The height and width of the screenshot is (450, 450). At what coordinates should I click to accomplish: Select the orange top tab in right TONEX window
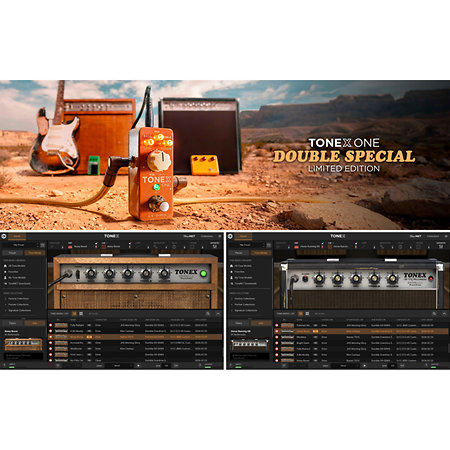[x=243, y=237]
